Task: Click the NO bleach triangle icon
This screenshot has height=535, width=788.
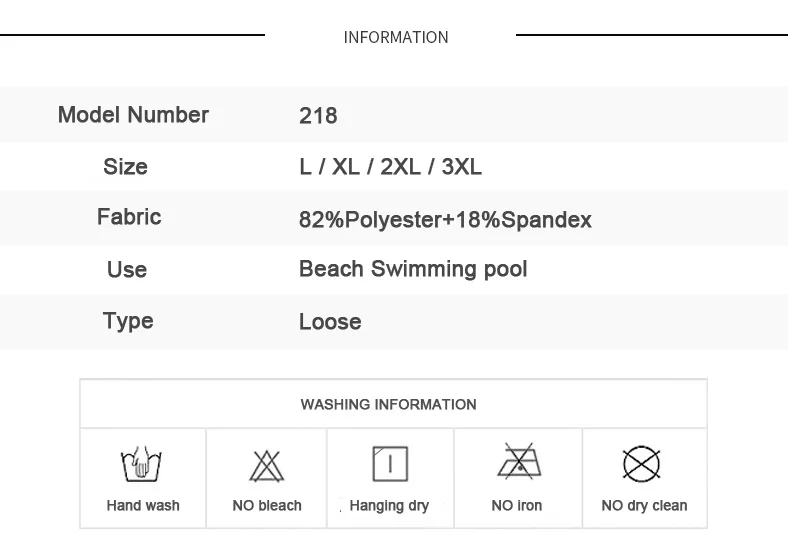Action: [266, 466]
